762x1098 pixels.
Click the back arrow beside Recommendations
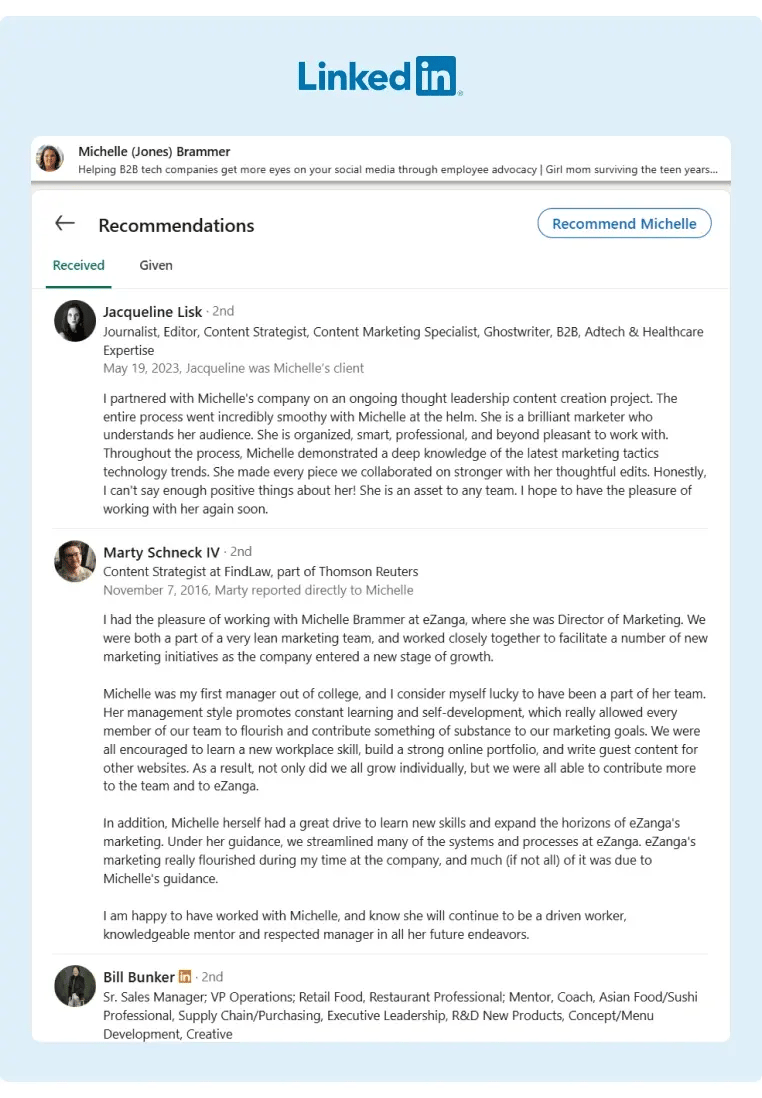point(65,223)
